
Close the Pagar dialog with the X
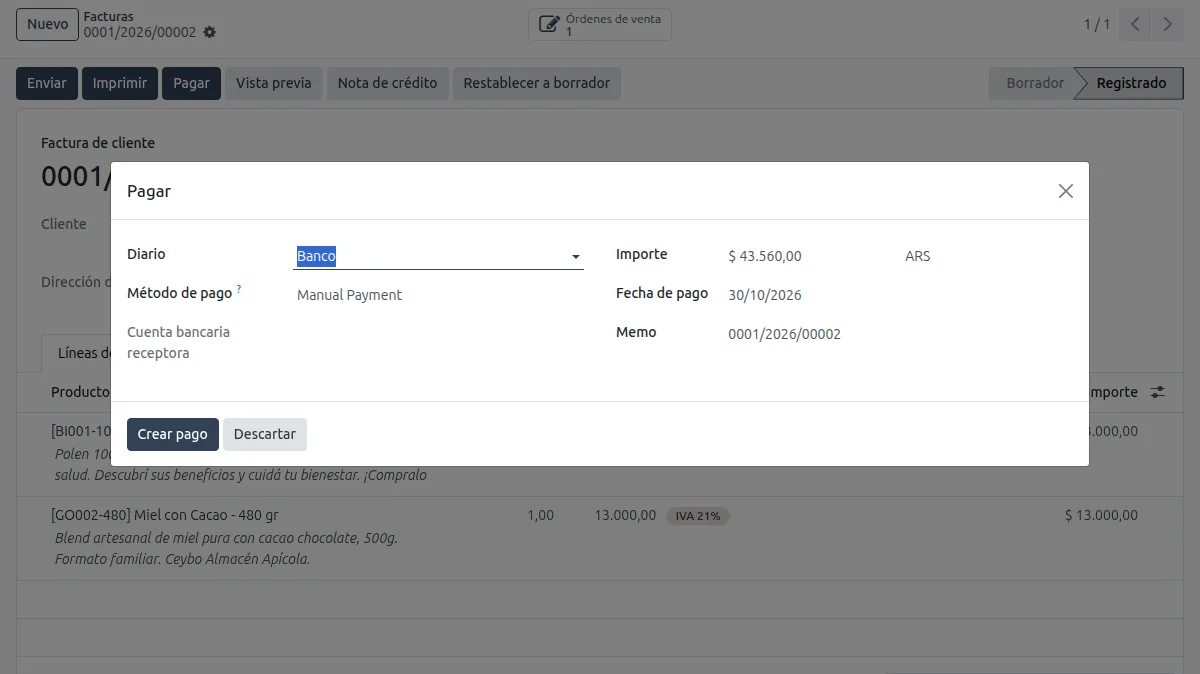tap(1066, 191)
